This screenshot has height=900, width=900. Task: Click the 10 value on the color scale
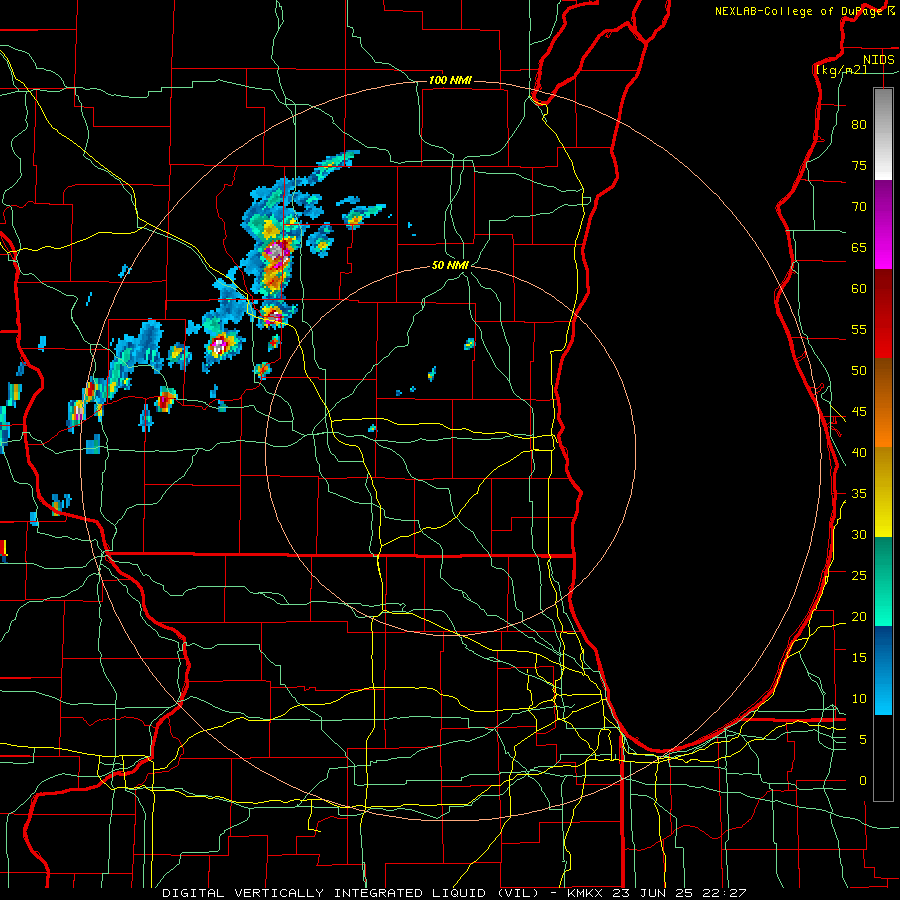(859, 699)
